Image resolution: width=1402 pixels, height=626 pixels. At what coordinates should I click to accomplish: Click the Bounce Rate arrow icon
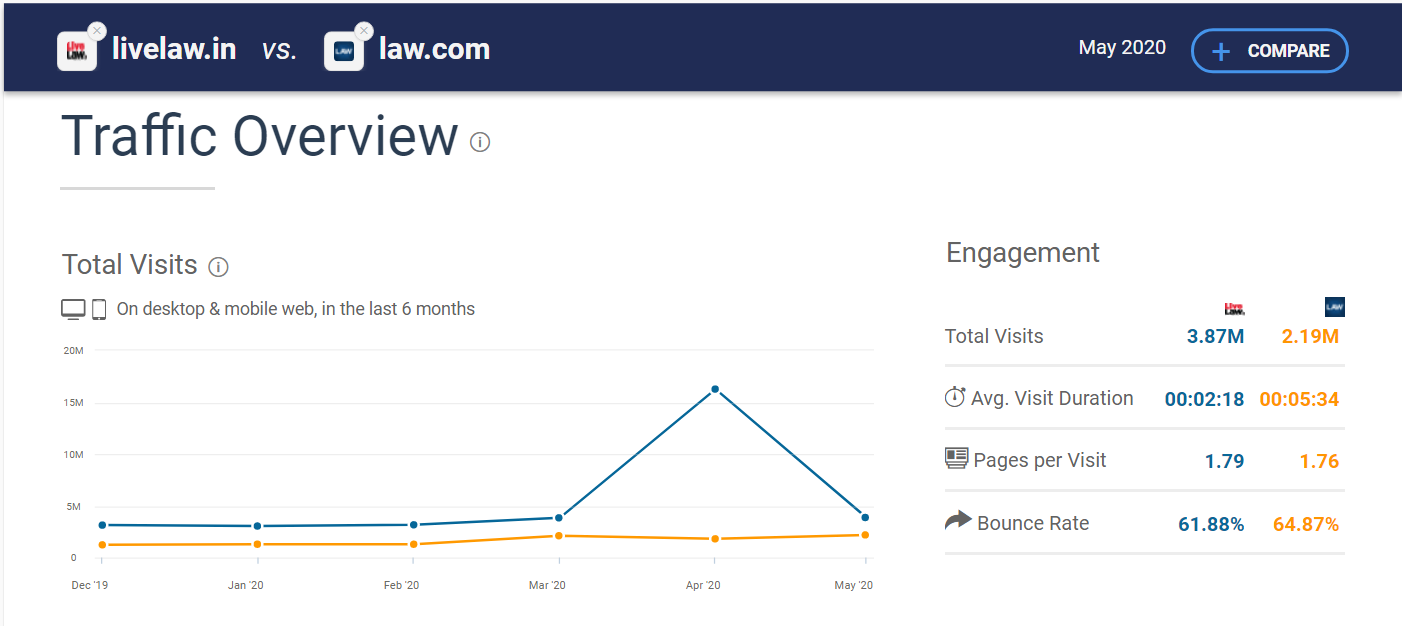(958, 520)
